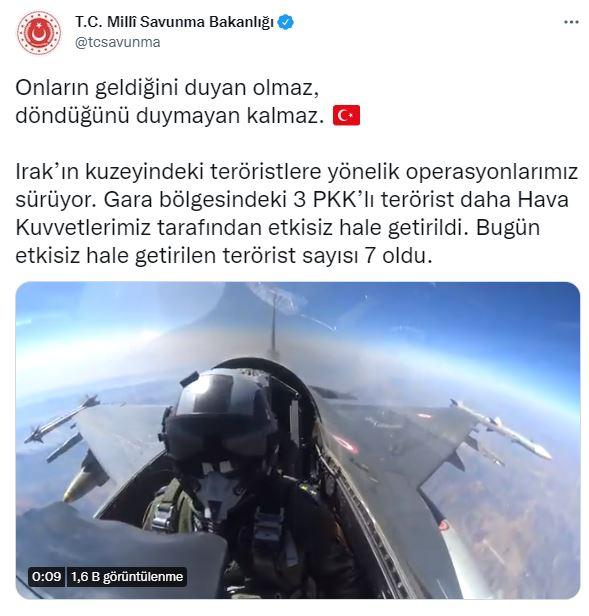Open T.C. Millî Savunma Bakanlığı profile name
This screenshot has height=616, width=589.
(x=174, y=22)
